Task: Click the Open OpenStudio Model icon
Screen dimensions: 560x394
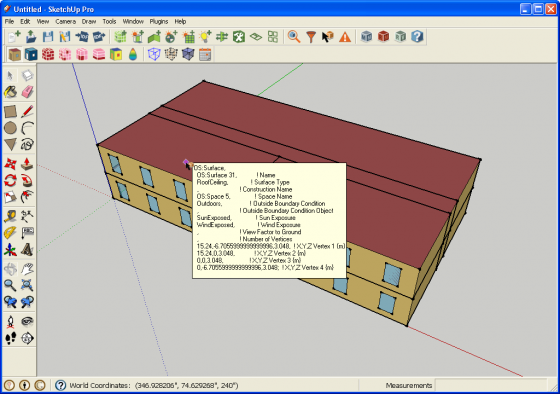Action: [31, 37]
